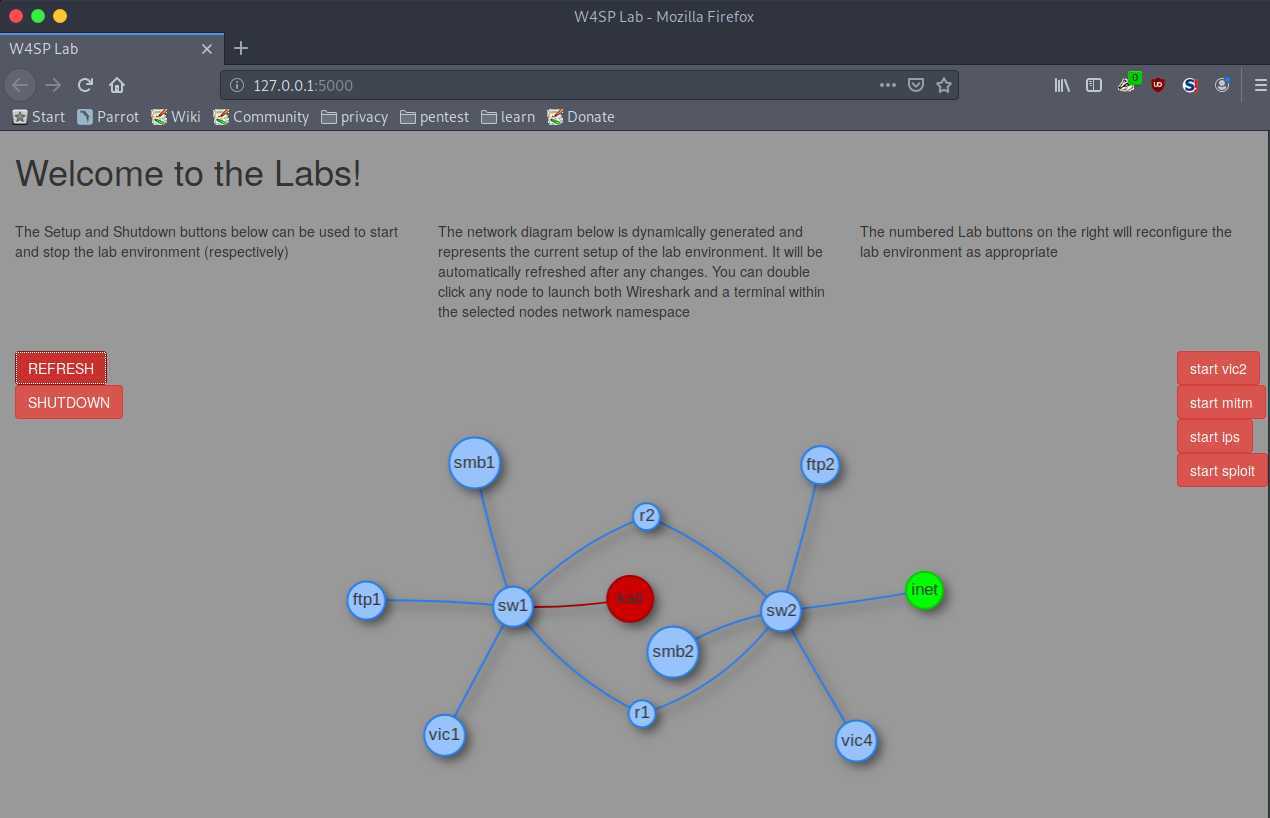Open a new tab with the plus button
The height and width of the screenshot is (818, 1270).
tap(240, 48)
